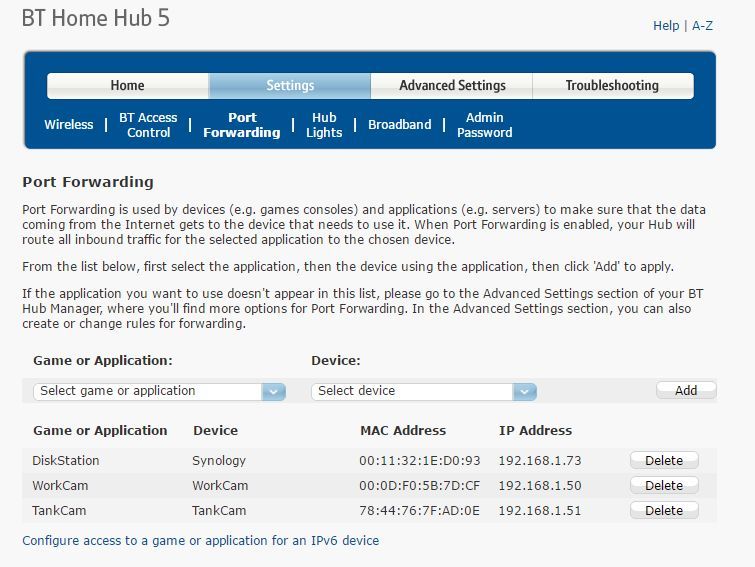Click the Port Forwarding page heading
The height and width of the screenshot is (567, 755).
coord(88,182)
